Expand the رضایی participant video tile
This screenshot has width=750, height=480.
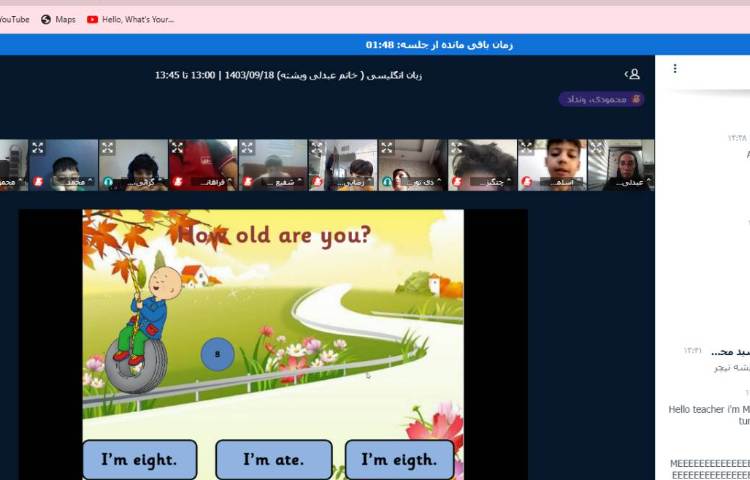coord(317,148)
